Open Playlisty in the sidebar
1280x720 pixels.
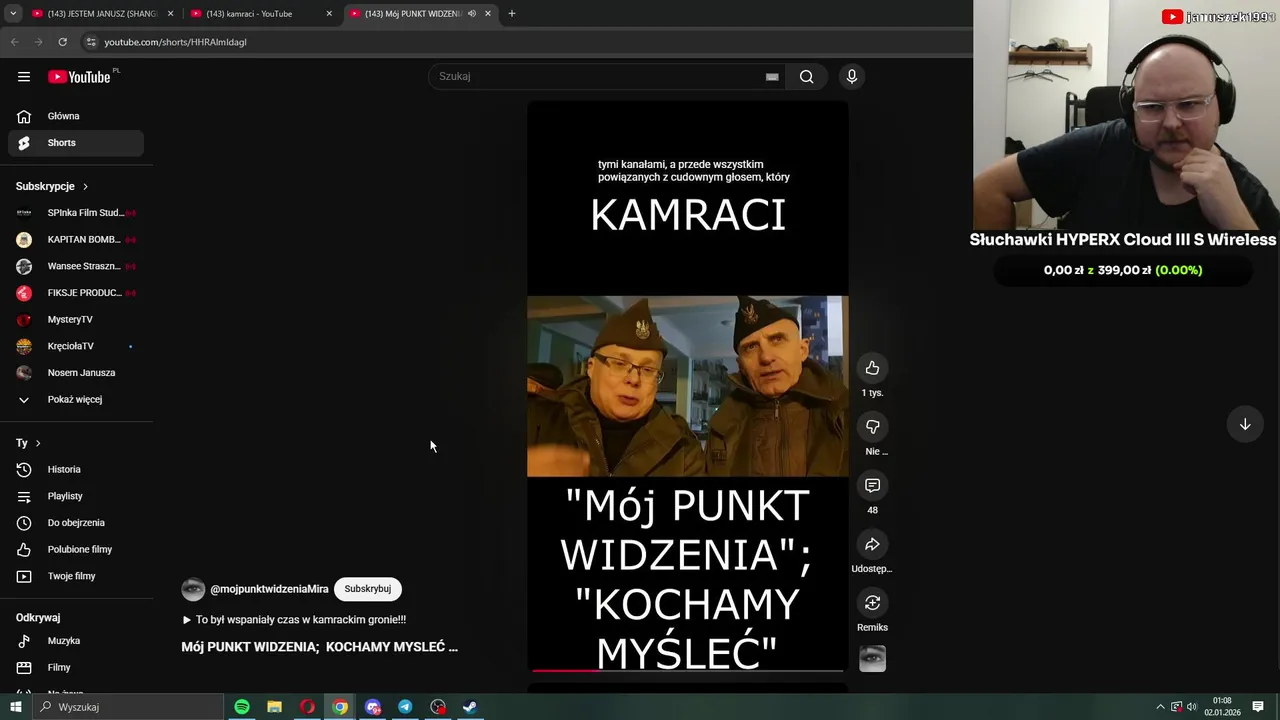pyautogui.click(x=76, y=496)
